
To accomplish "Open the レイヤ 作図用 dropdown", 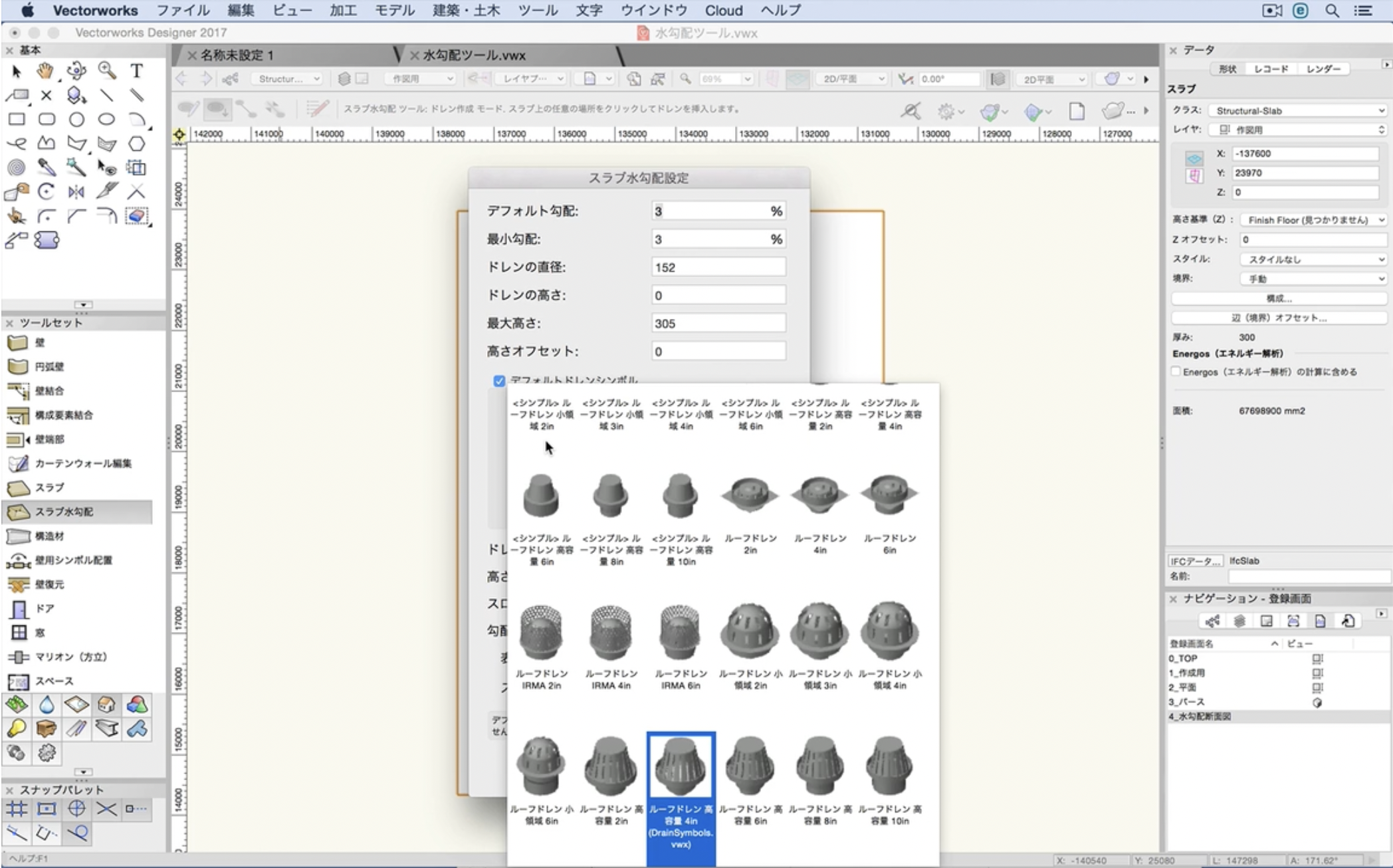I will [1298, 130].
